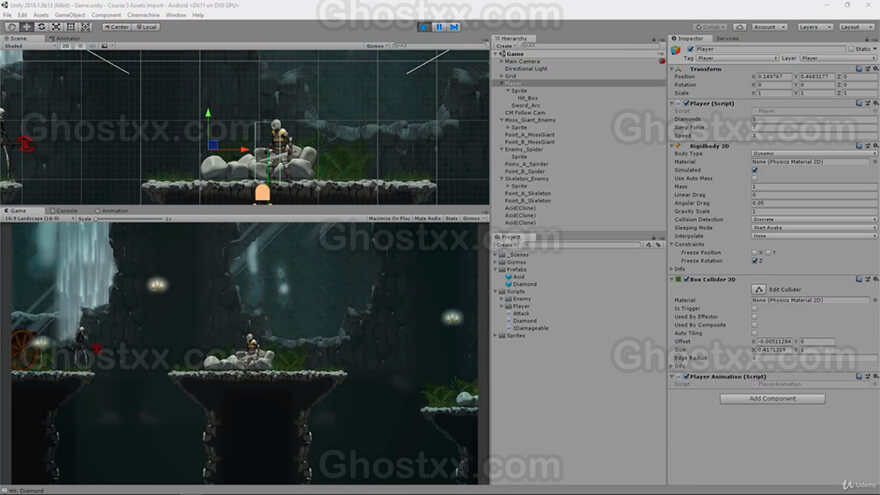Open the Component menu
This screenshot has width=880, height=495.
coord(106,15)
